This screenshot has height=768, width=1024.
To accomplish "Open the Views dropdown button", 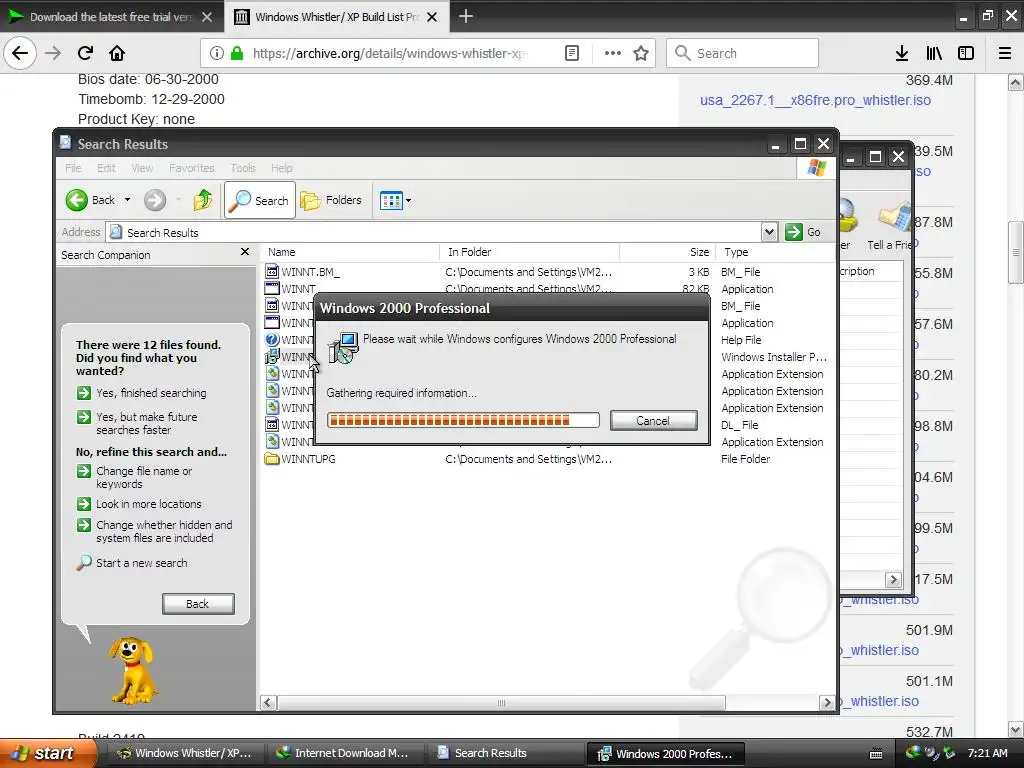I will (395, 200).
